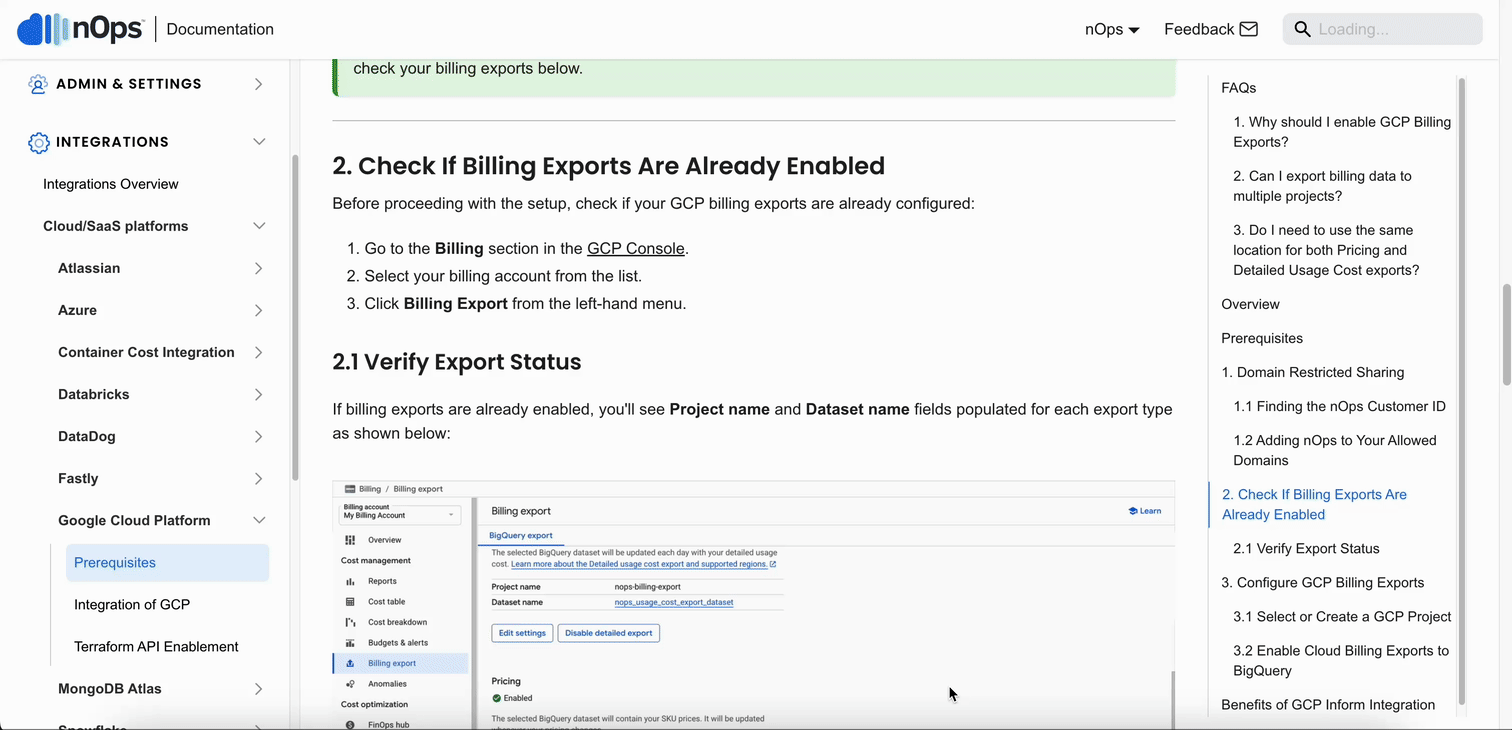Click the Edit settings button
This screenshot has height=730, width=1512.
pos(521,632)
